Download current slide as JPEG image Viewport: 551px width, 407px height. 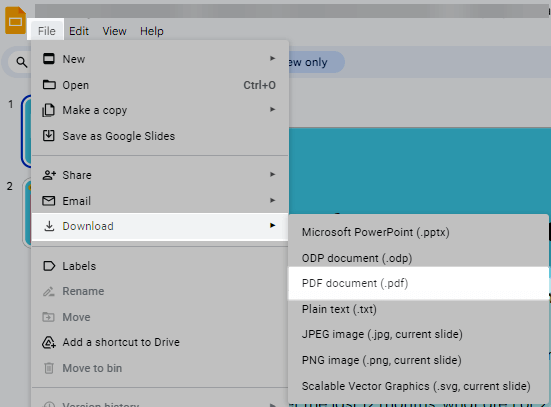(418, 334)
